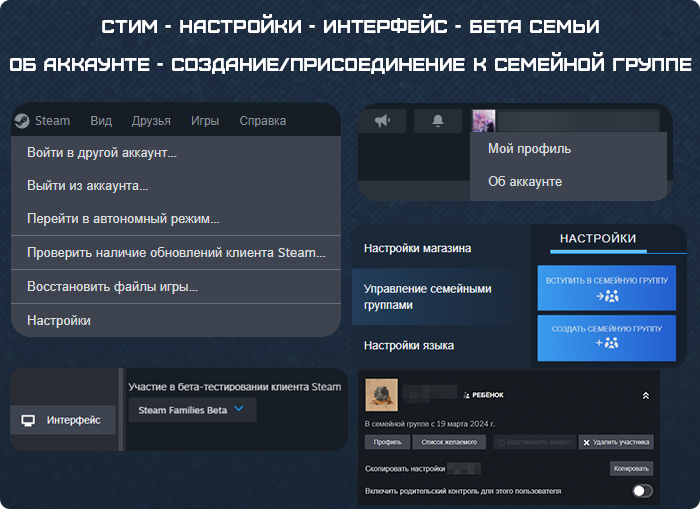Enable parental control toggle for this user
This screenshot has width=700, height=509.
tap(642, 491)
